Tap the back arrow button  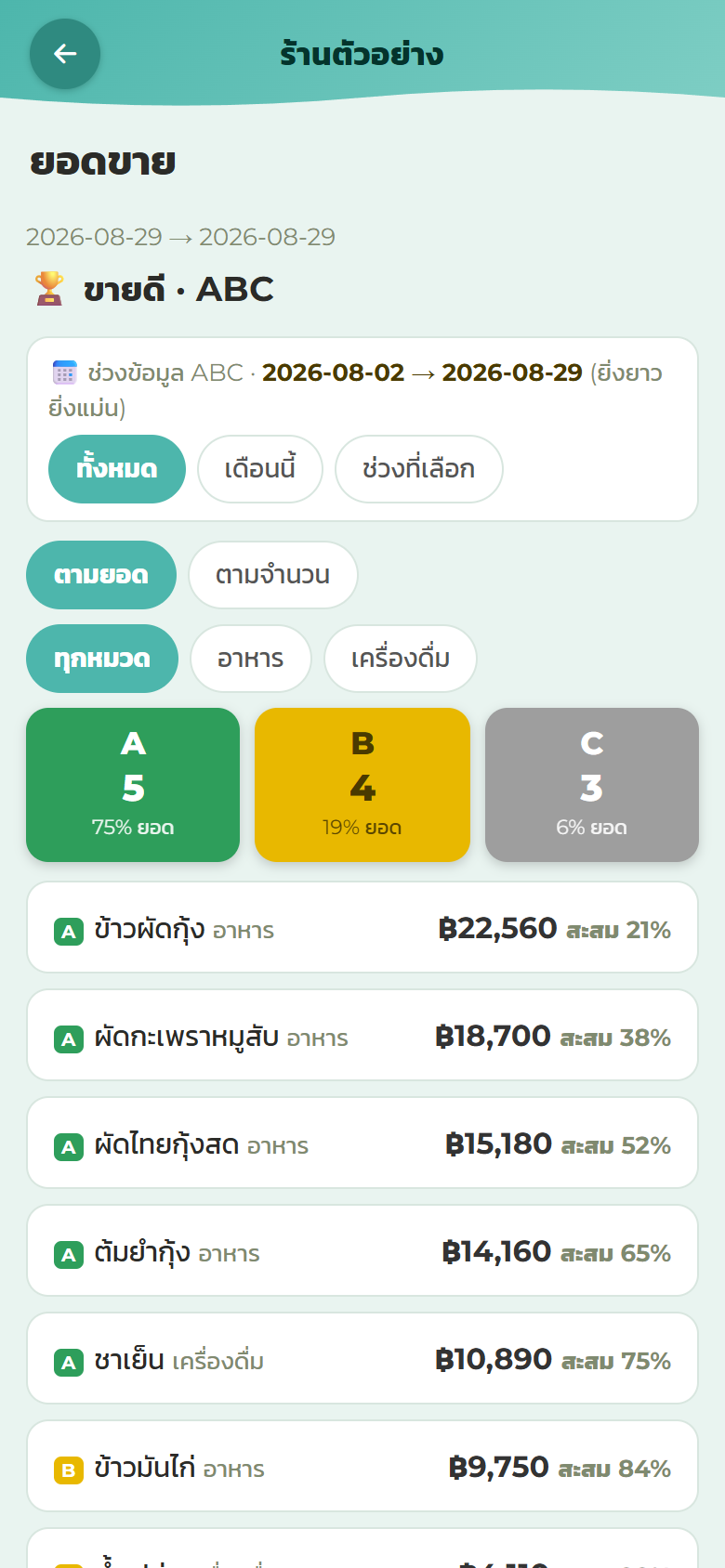pos(65,54)
